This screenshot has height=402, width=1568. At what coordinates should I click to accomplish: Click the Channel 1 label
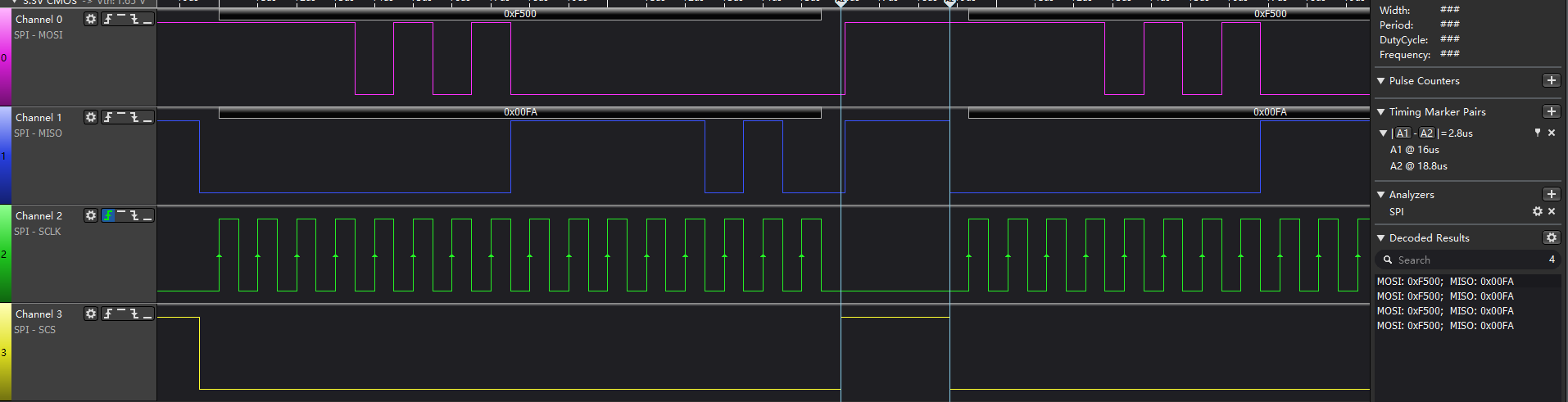[39, 117]
